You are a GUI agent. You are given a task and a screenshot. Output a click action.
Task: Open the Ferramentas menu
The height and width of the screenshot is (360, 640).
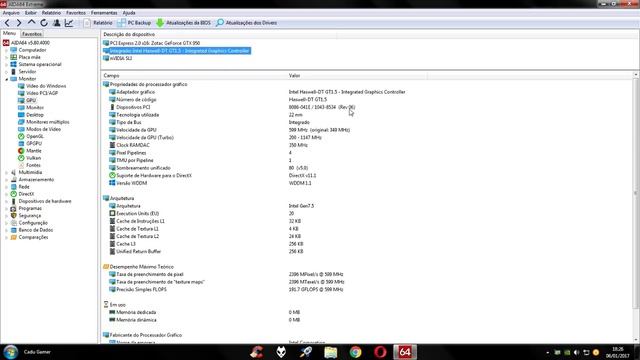(x=104, y=13)
